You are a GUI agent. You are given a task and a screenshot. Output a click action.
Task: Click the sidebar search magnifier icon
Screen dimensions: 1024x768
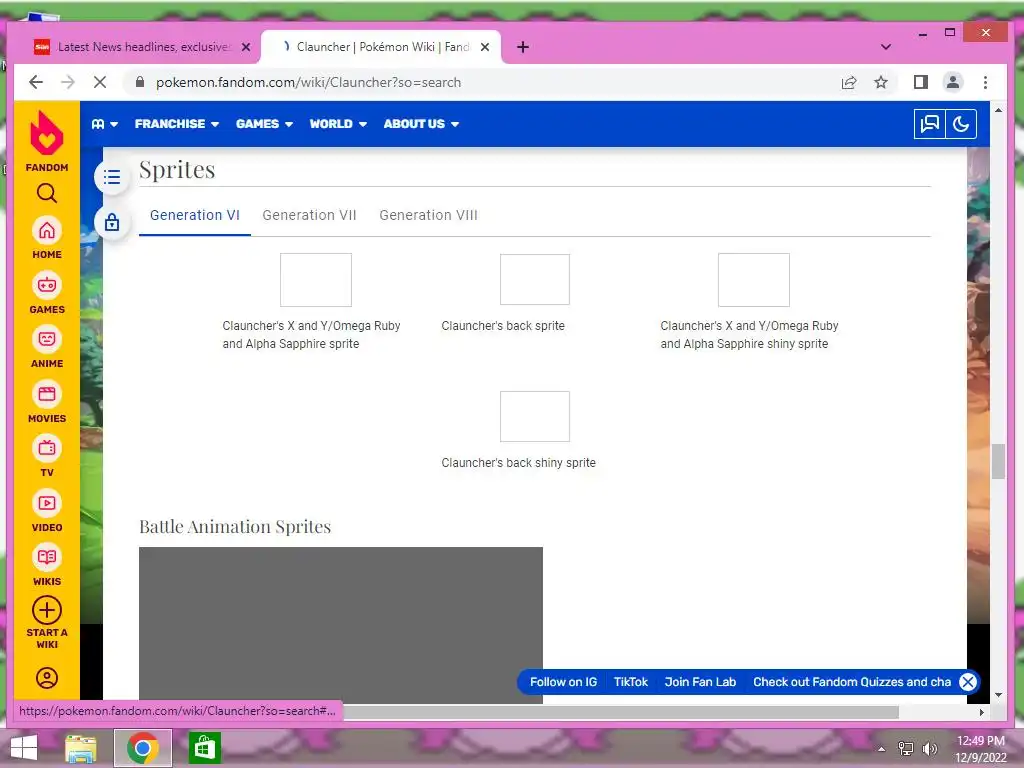tap(46, 193)
